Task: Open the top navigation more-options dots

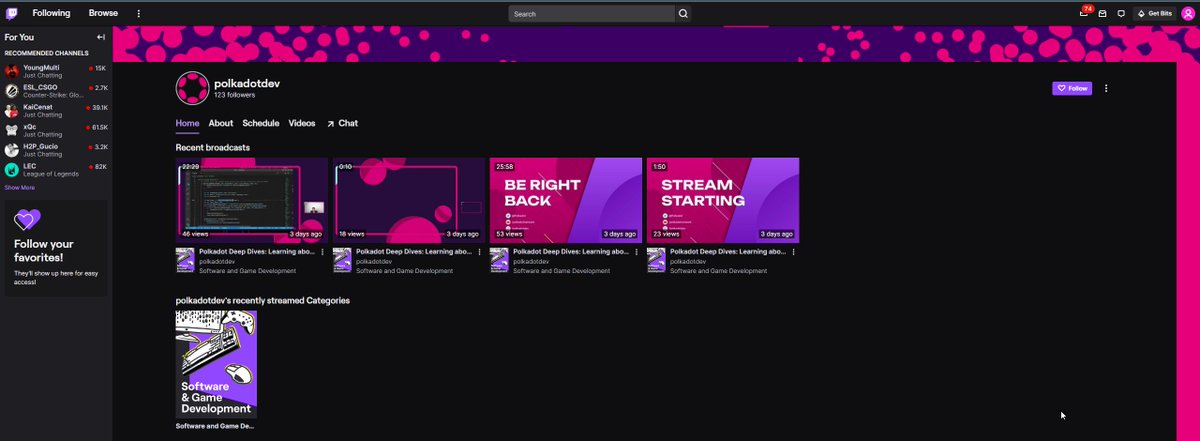Action: click(x=139, y=14)
